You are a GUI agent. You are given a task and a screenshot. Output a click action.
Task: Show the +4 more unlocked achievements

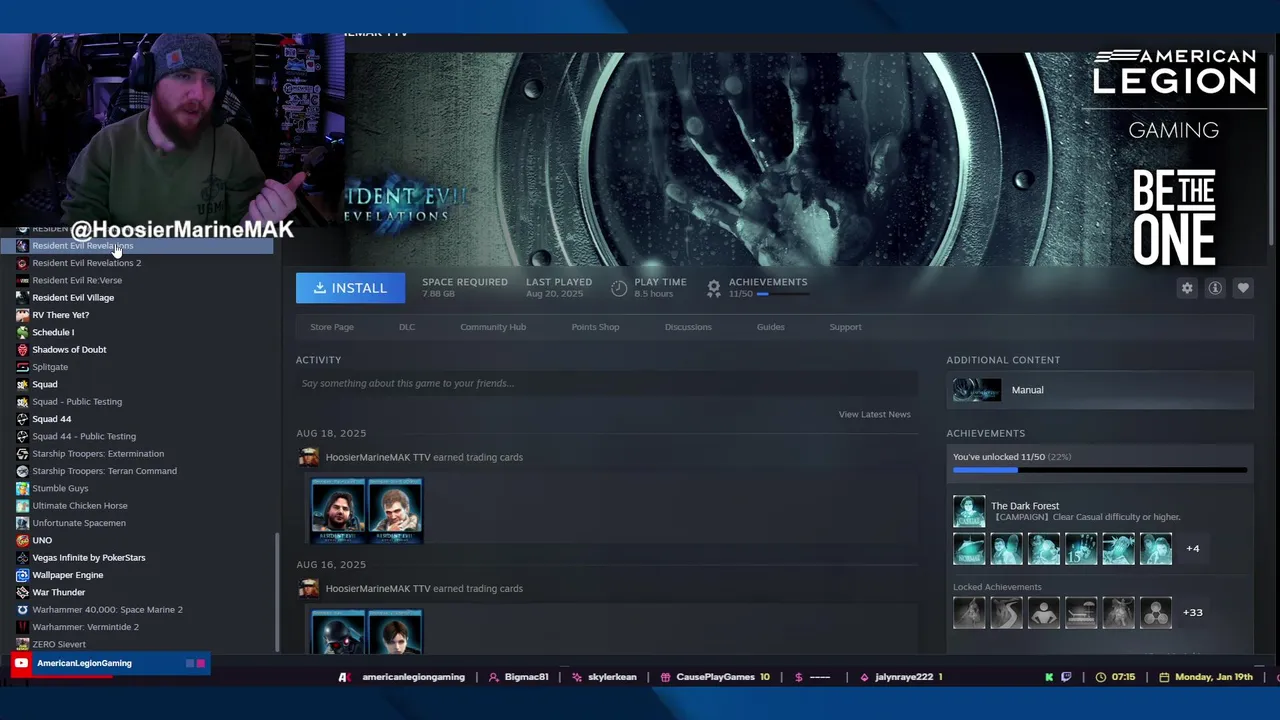click(x=1192, y=548)
